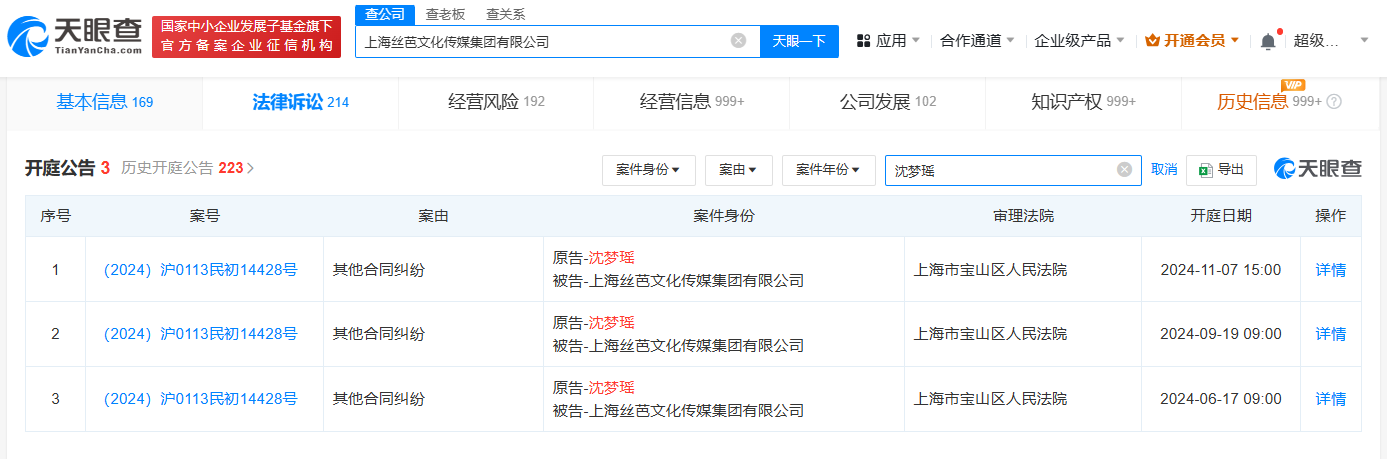This screenshot has width=1387, height=459.
Task: Open the notification bell
Action: click(1268, 41)
